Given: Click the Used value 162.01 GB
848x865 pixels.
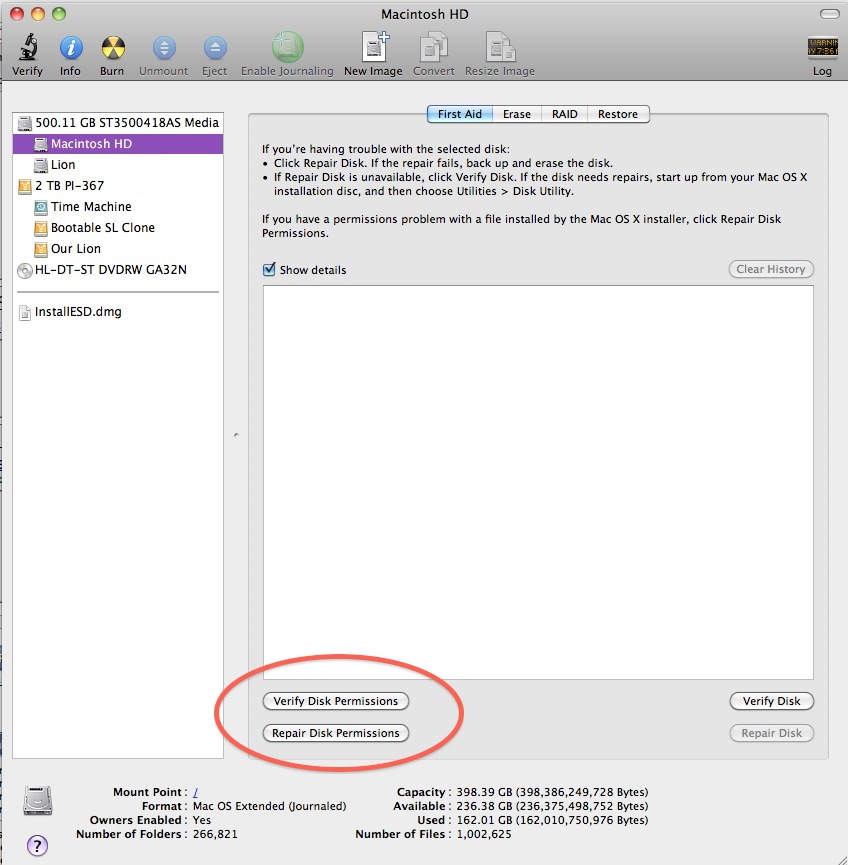Looking at the screenshot, I should click(x=552, y=820).
